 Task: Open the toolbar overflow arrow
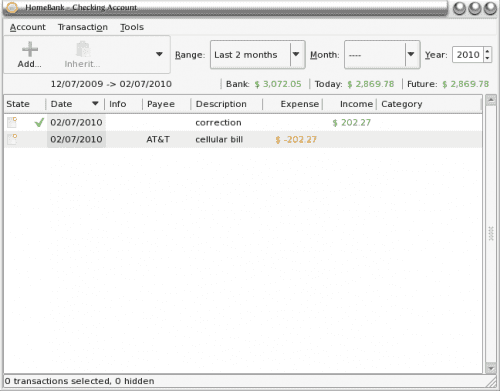click(159, 54)
